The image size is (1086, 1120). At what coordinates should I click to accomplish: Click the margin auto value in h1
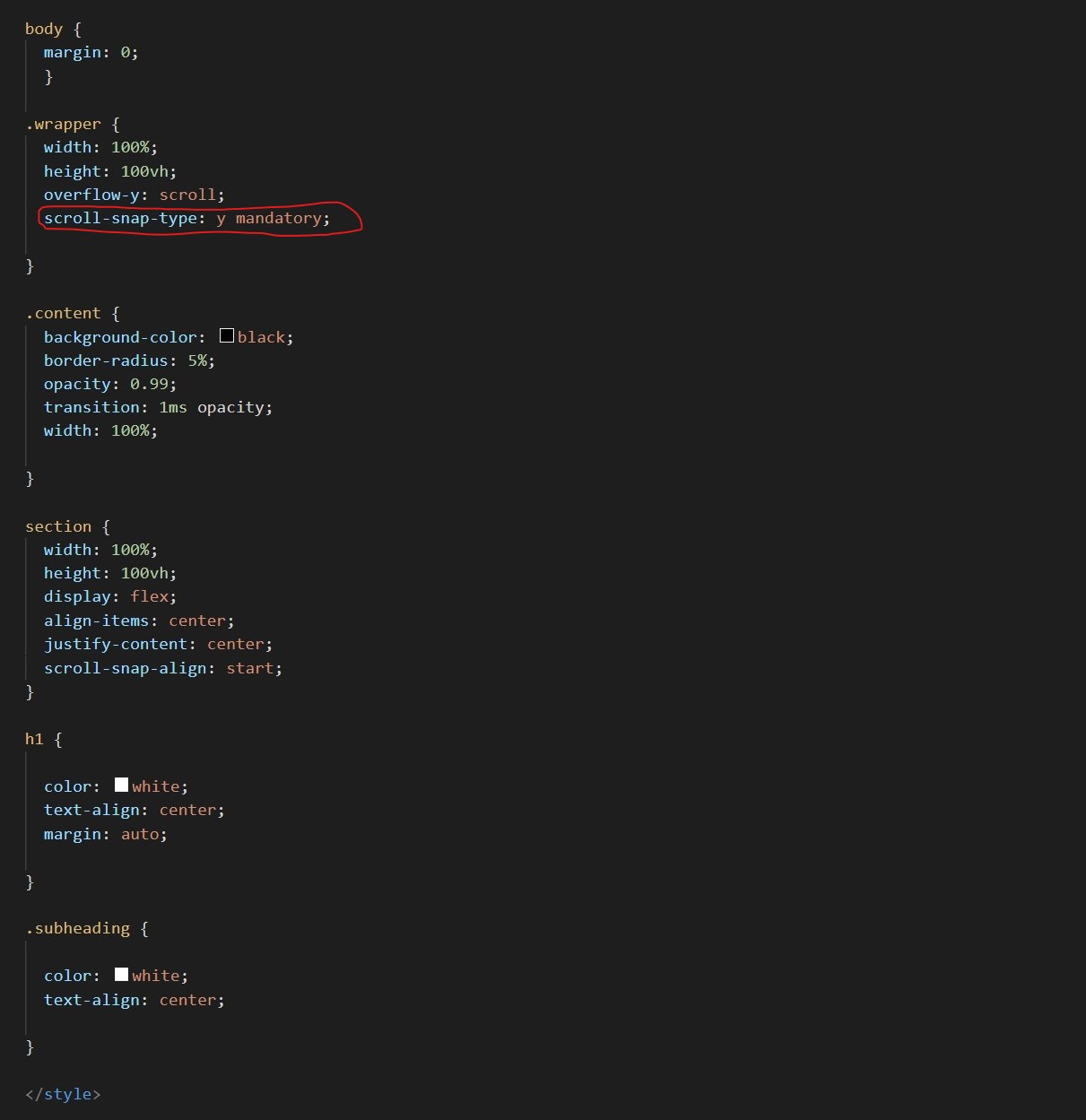click(x=140, y=834)
